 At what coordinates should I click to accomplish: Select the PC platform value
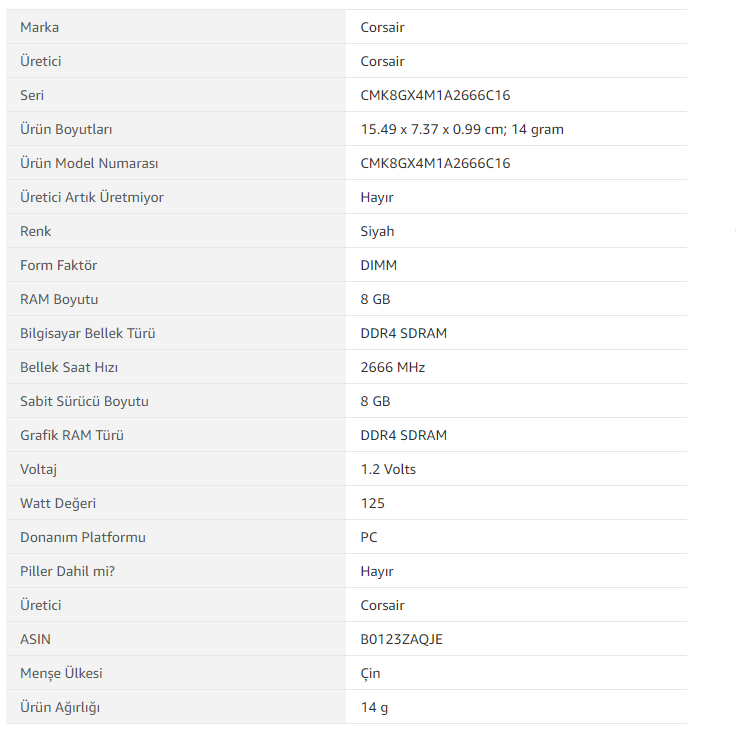[x=369, y=537]
